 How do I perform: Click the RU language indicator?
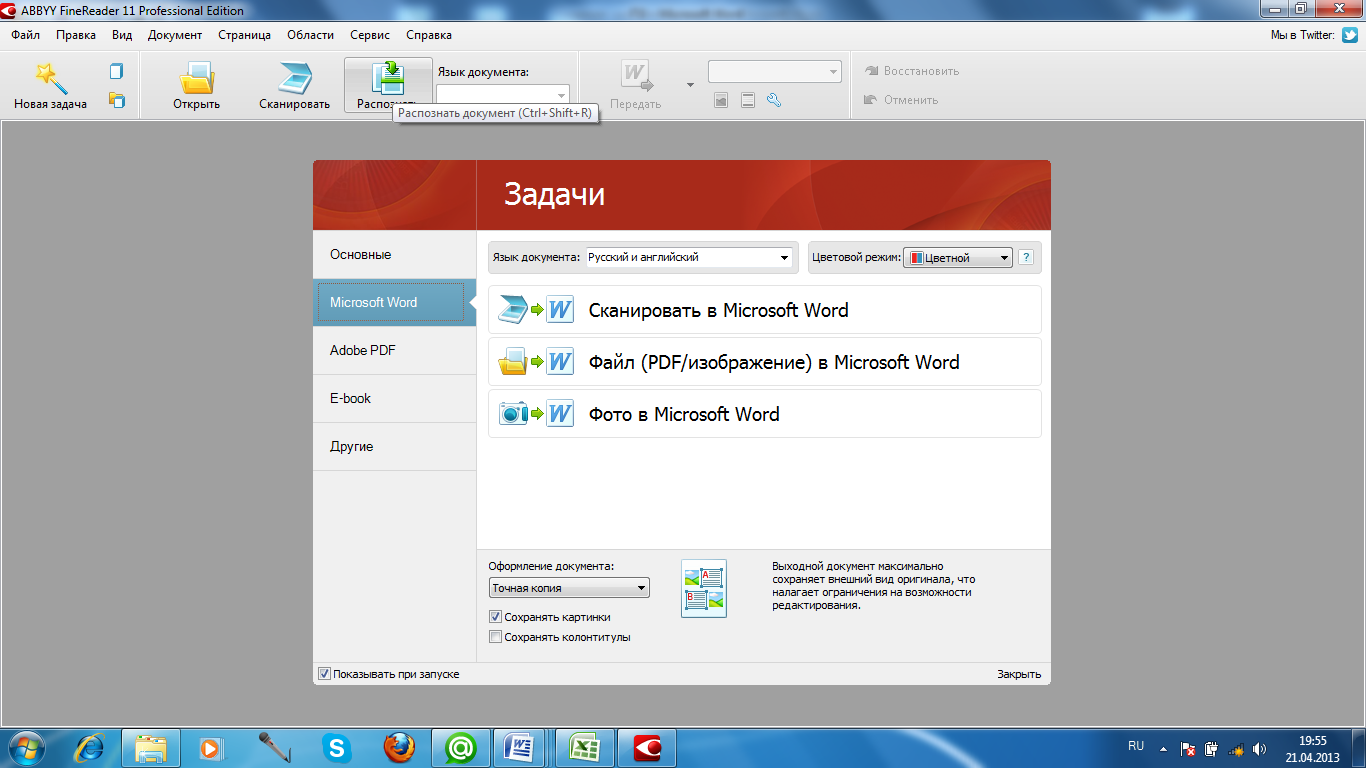point(1136,746)
